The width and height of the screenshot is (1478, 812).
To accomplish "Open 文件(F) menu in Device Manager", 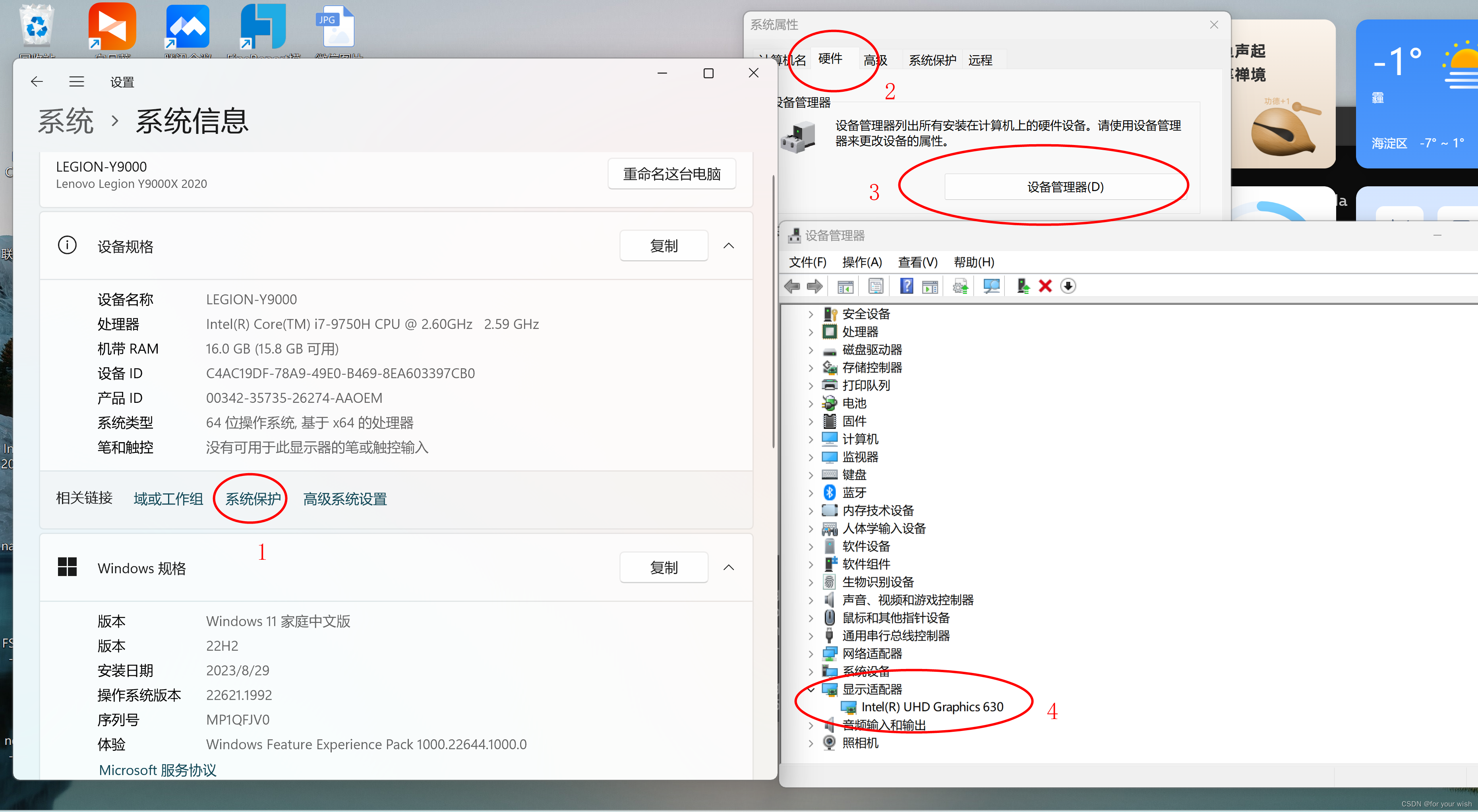I will [807, 262].
